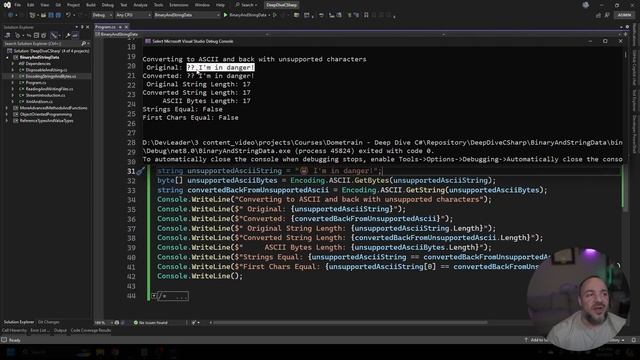Viewport: 640px width, 360px height.
Task: Click the Start Without Debugging outline play icon
Action: click(x=275, y=15)
